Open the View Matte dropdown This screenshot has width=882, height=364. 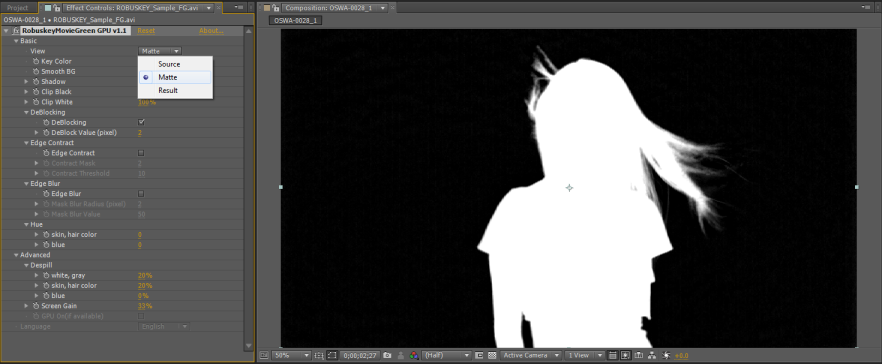coord(160,51)
